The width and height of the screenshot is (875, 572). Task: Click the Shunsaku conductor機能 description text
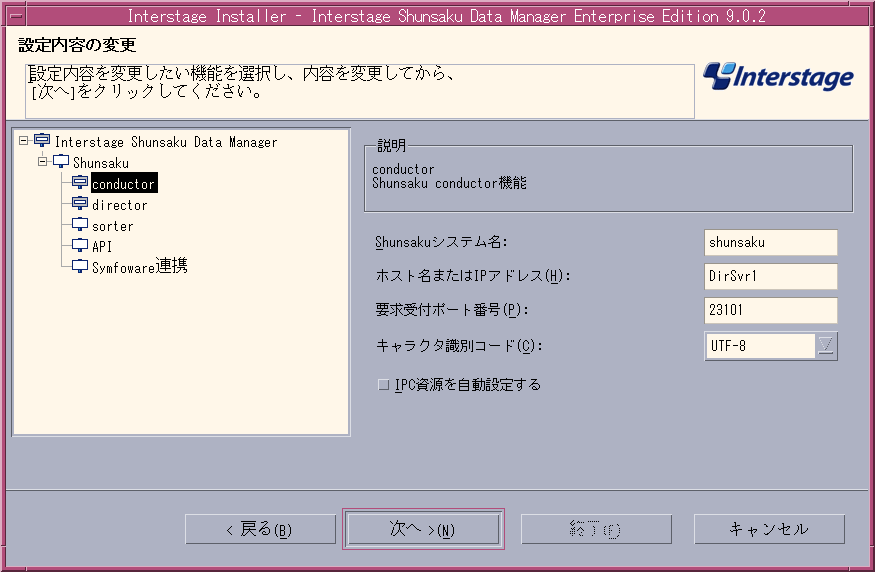tap(449, 183)
